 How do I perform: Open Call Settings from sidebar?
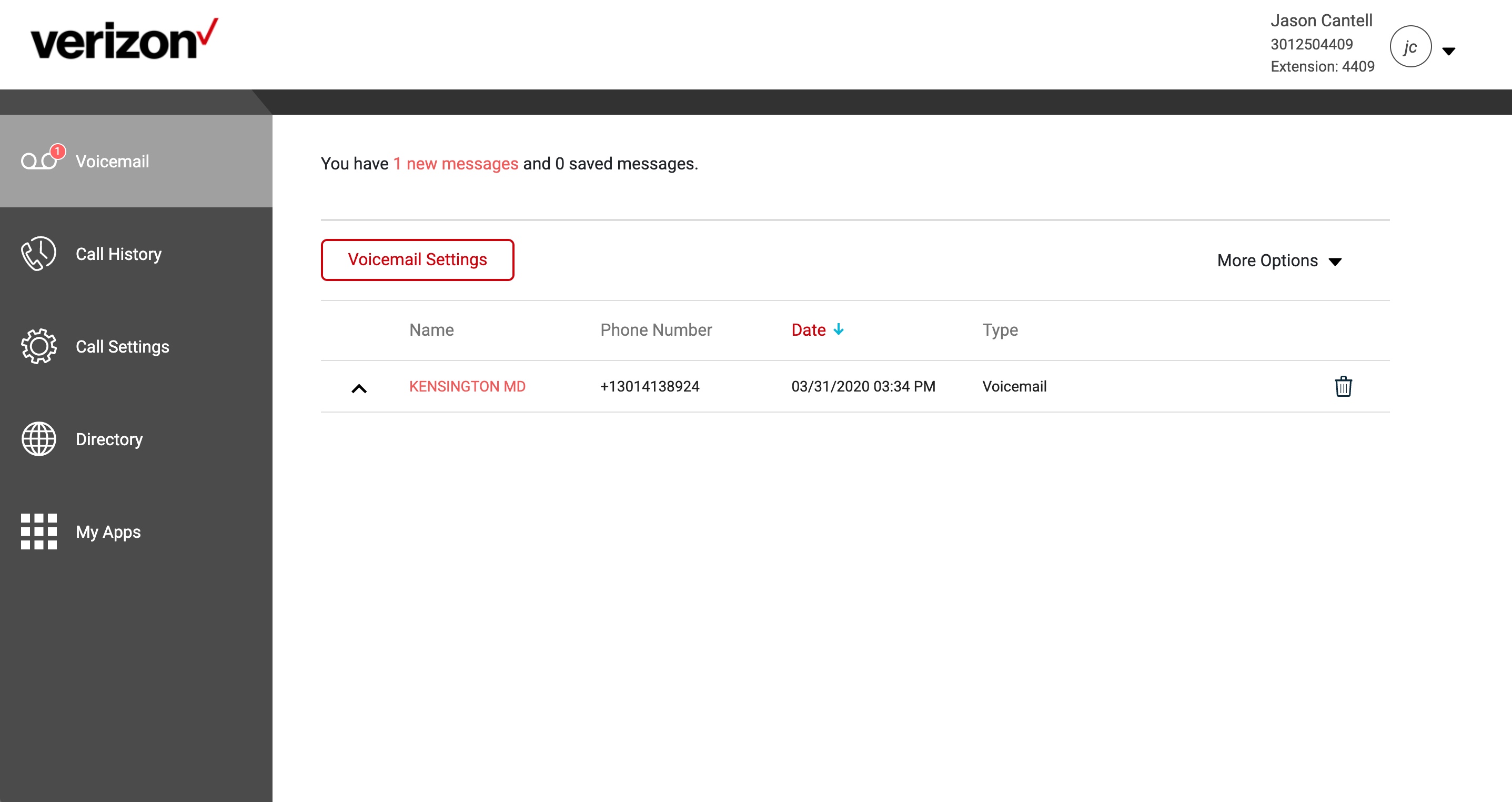tap(136, 346)
